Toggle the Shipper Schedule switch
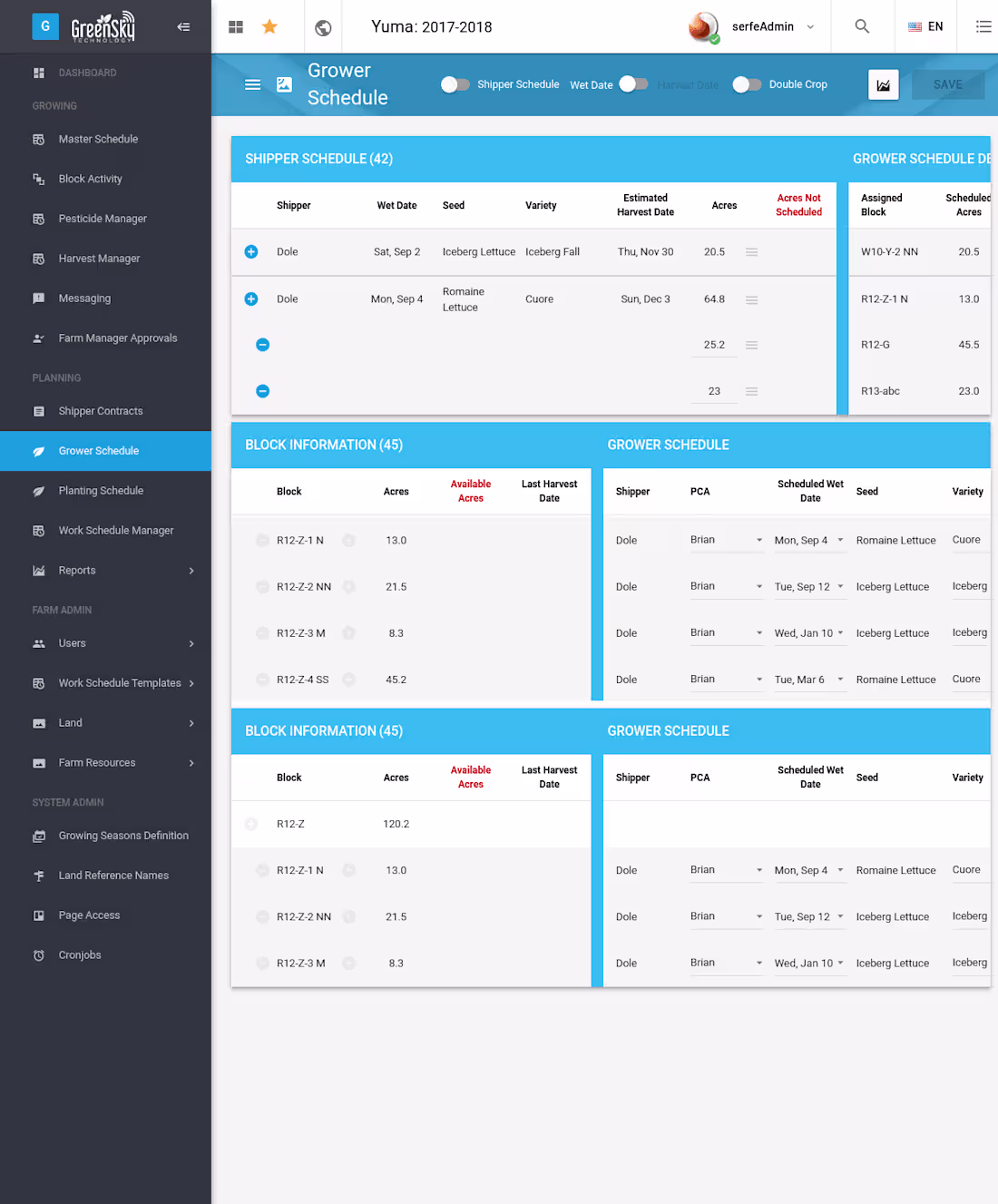This screenshot has width=998, height=1204. pos(455,84)
